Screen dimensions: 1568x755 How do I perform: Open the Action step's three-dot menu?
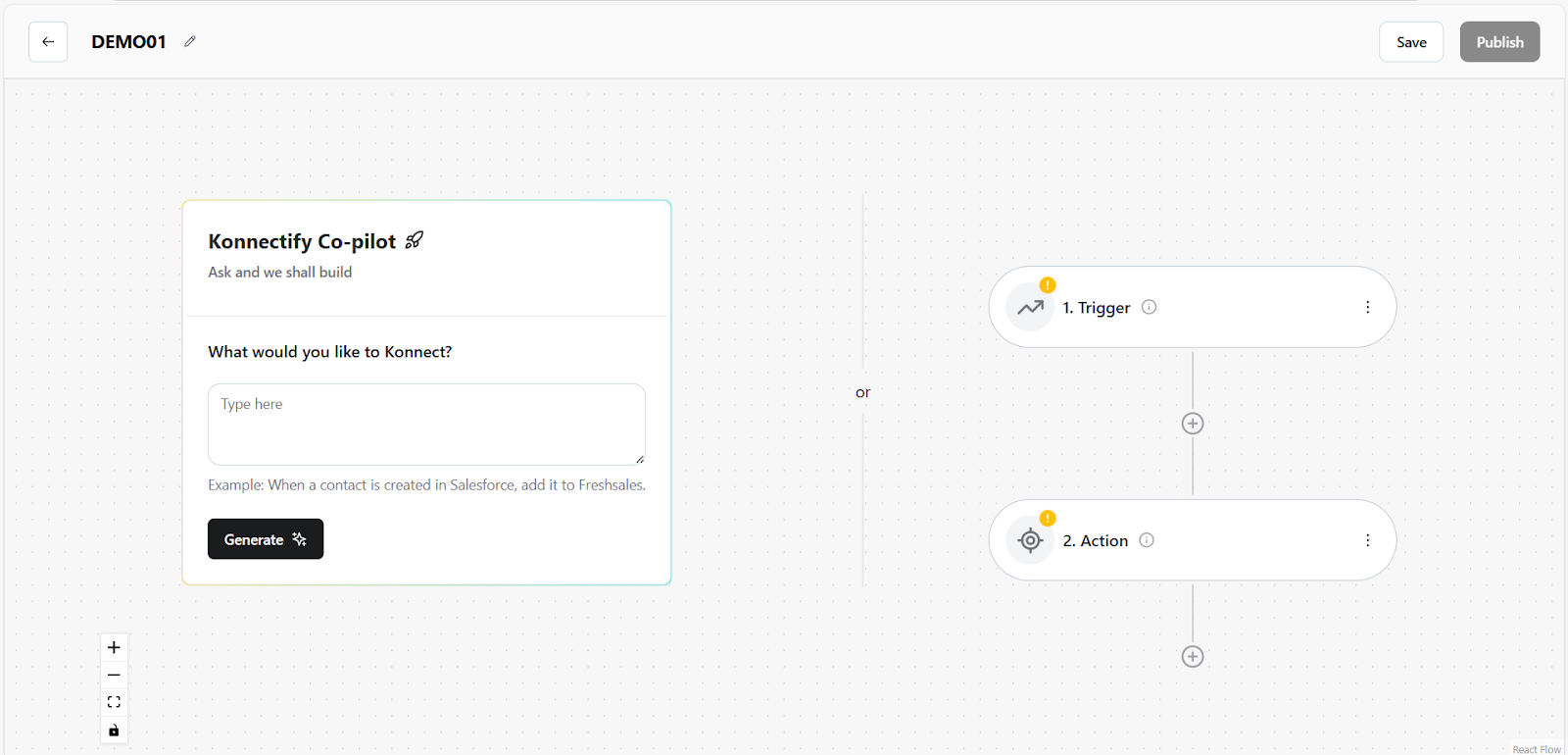pyautogui.click(x=1367, y=540)
